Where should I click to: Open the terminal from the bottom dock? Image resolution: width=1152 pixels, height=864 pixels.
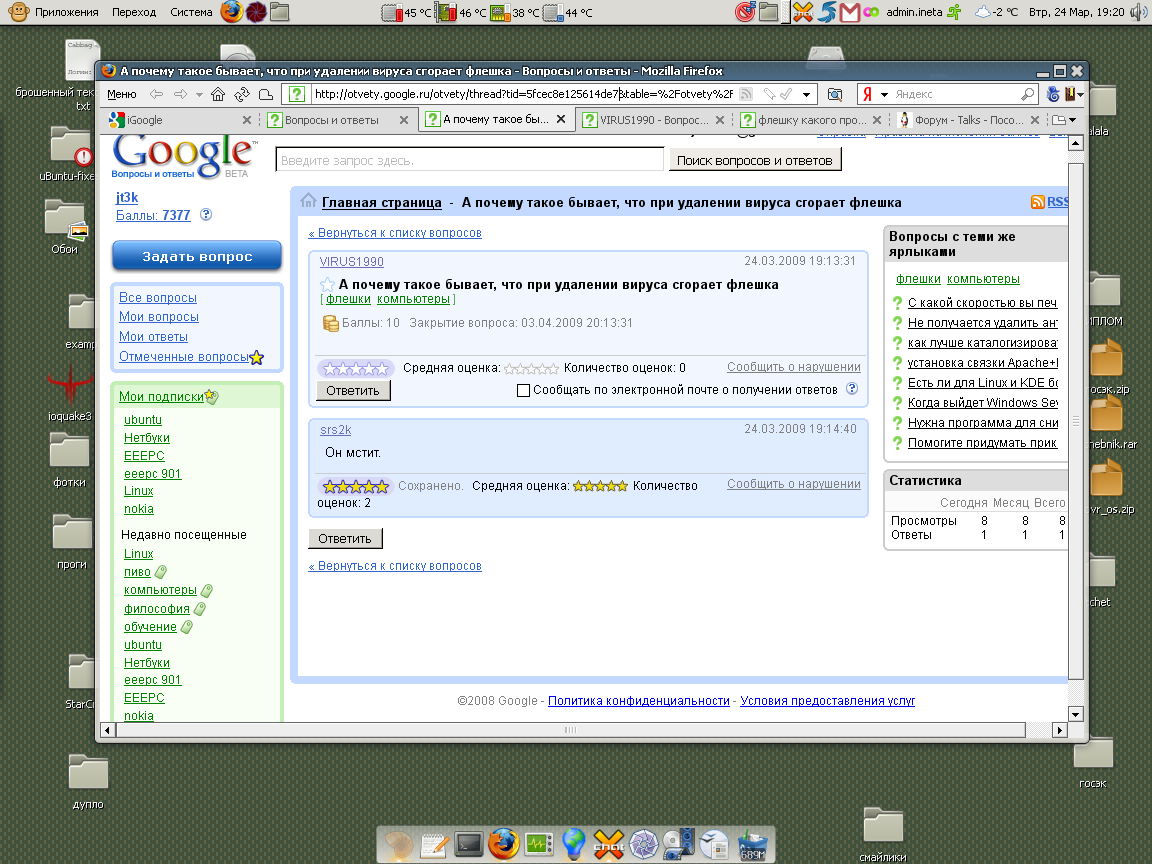pos(469,844)
